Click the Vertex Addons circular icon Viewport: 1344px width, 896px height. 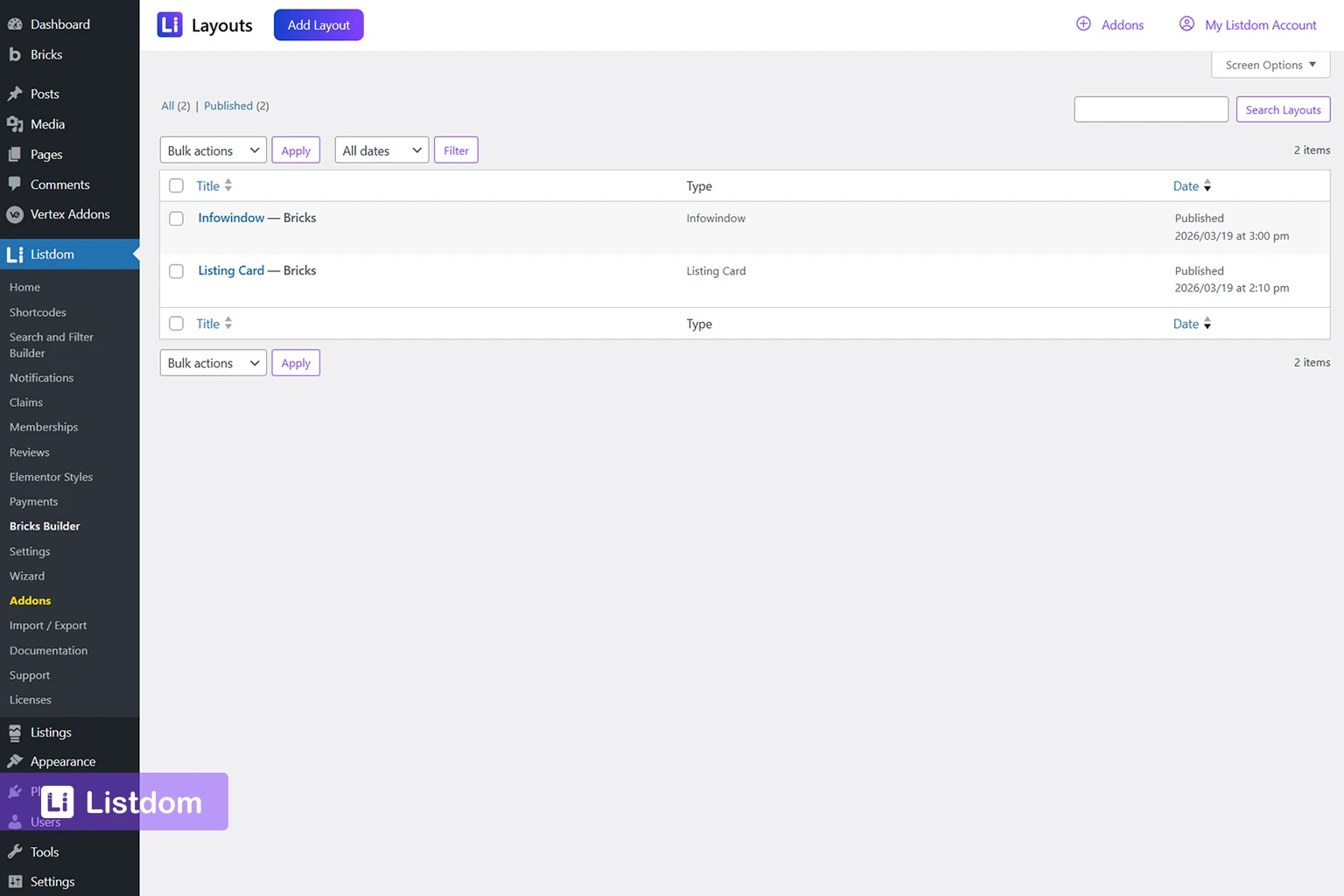[x=15, y=214]
